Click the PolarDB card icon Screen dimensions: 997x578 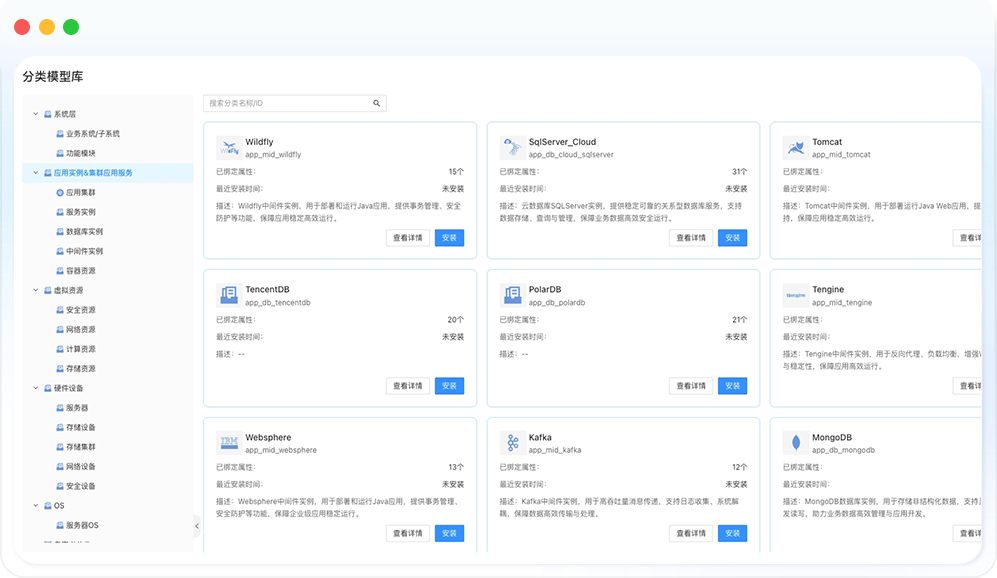point(512,295)
